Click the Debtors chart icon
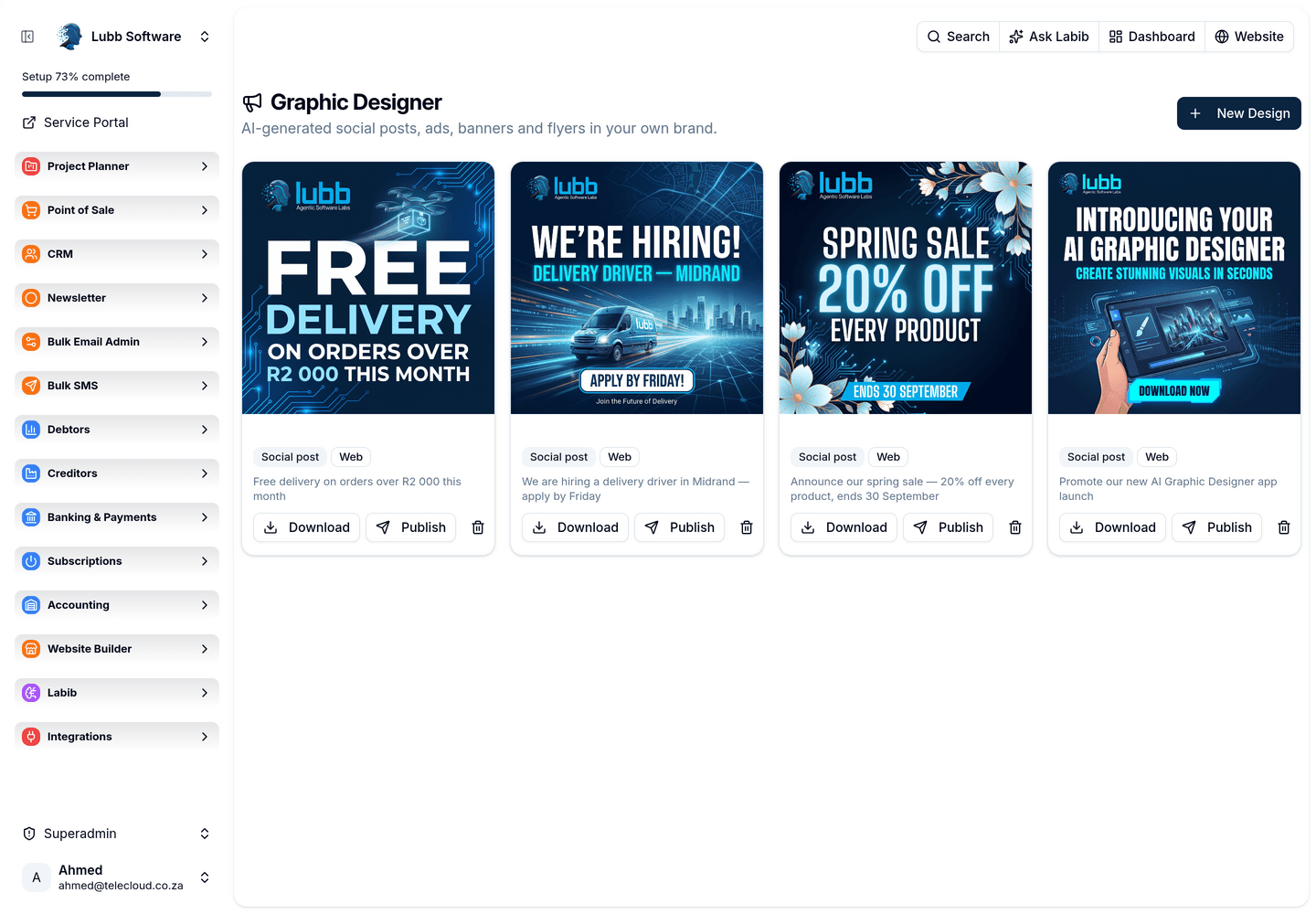 pyautogui.click(x=31, y=430)
